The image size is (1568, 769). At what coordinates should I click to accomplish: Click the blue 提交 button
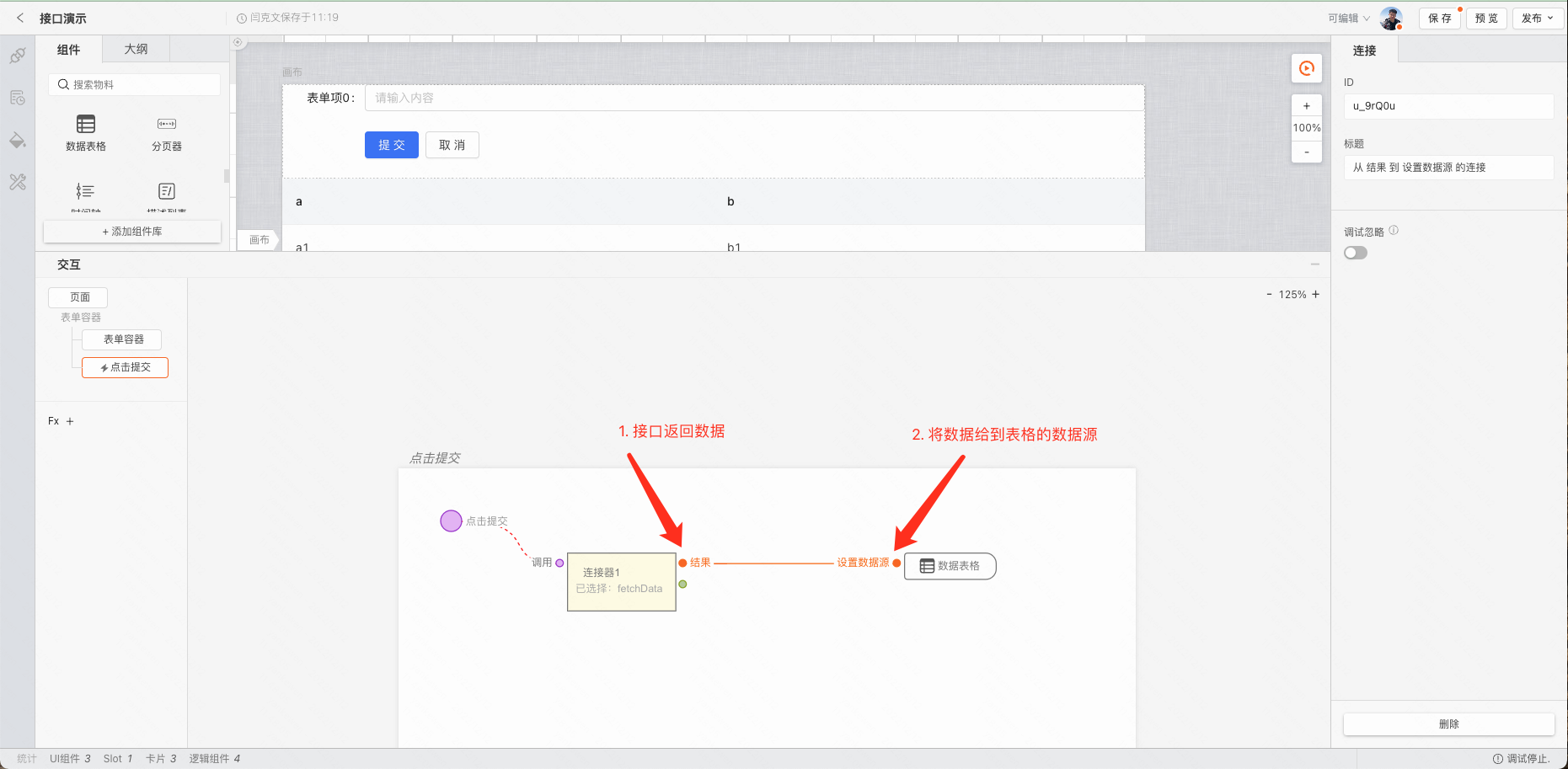coord(392,145)
